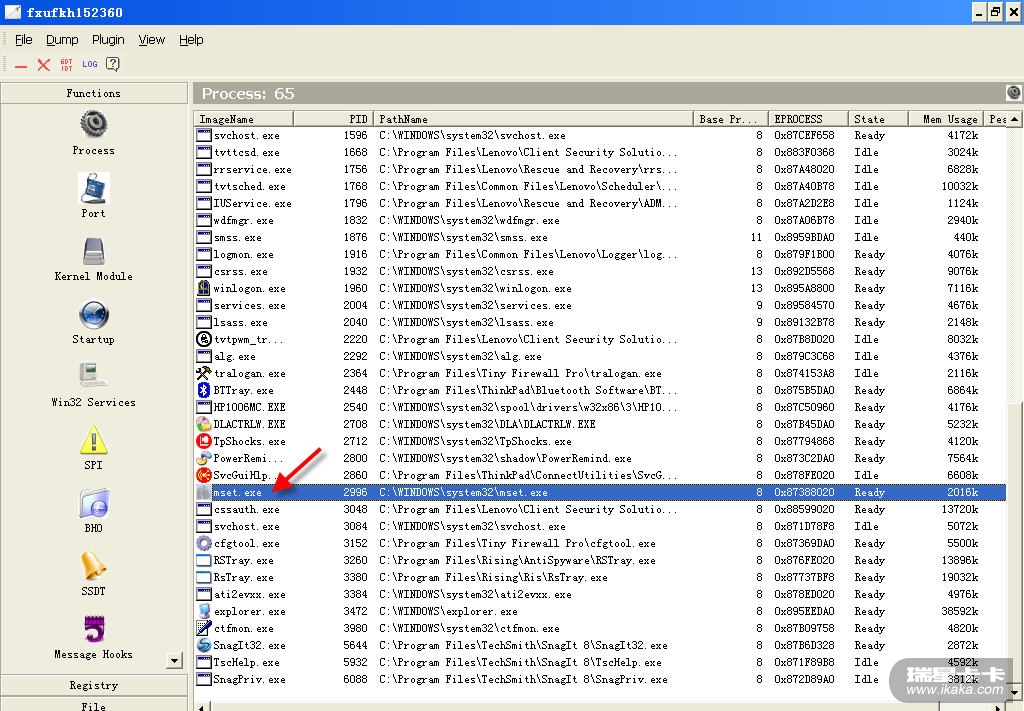Sort by PathName column header

[533, 119]
